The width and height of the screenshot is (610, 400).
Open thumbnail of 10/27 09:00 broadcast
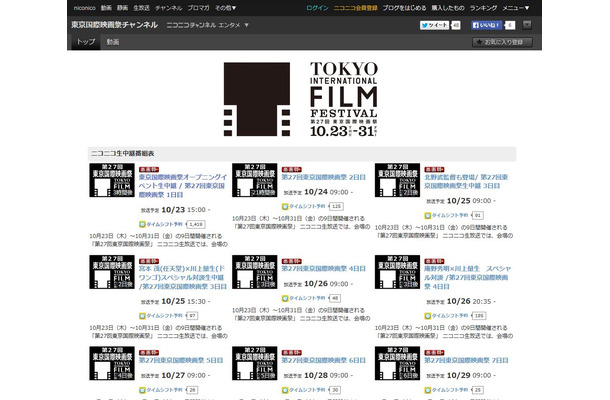[x=112, y=363]
